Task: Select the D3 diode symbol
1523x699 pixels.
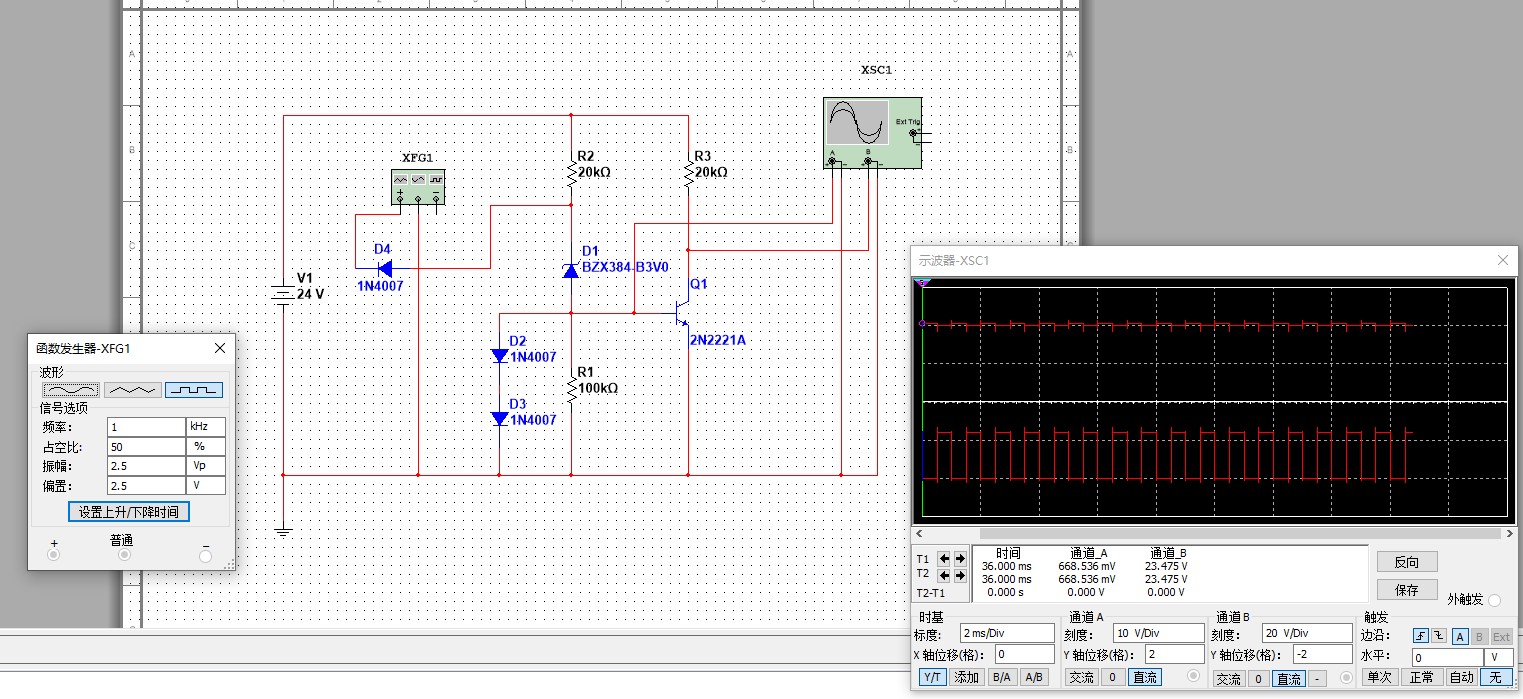Action: 500,419
